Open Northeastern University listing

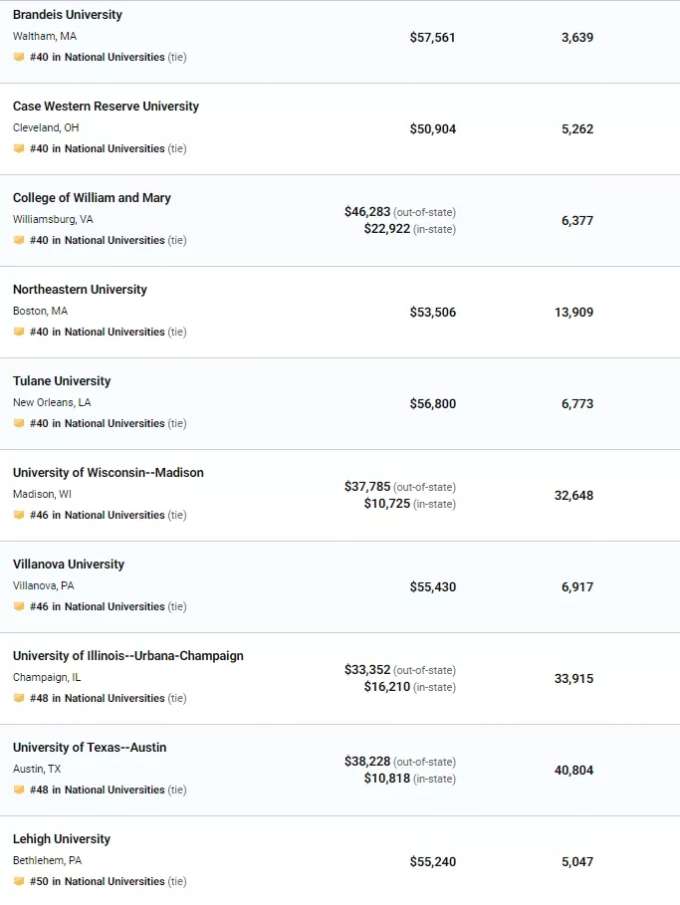point(80,289)
